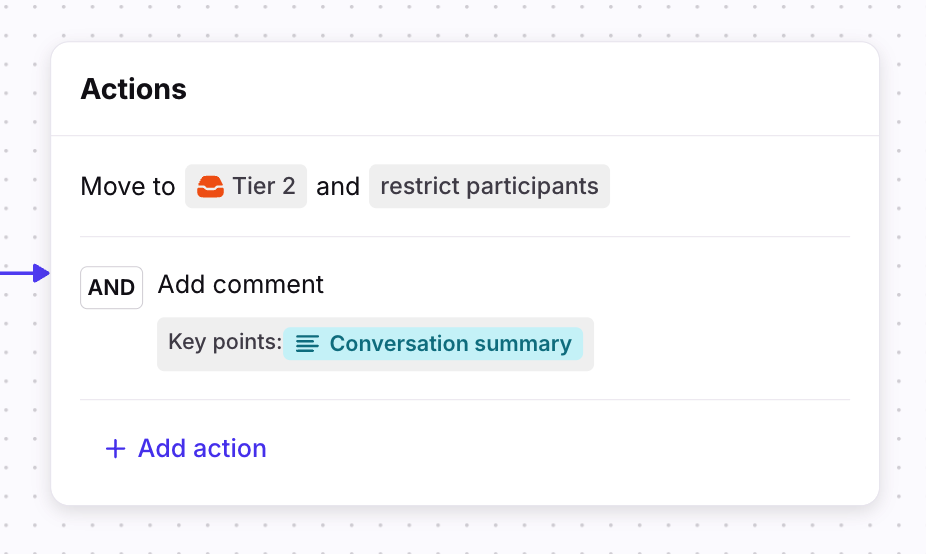Viewport: 926px width, 554px height.
Task: Click empty comment box area after summary chip
Action: pyautogui.click(x=588, y=344)
